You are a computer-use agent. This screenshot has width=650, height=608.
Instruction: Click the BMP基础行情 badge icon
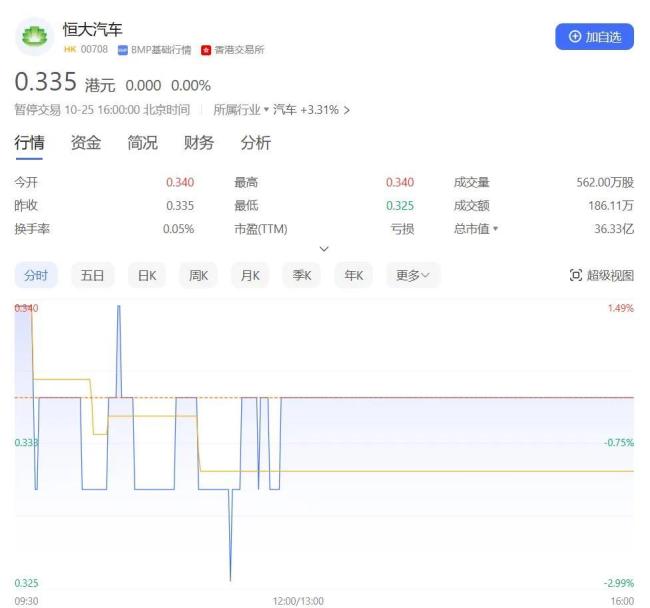123,50
